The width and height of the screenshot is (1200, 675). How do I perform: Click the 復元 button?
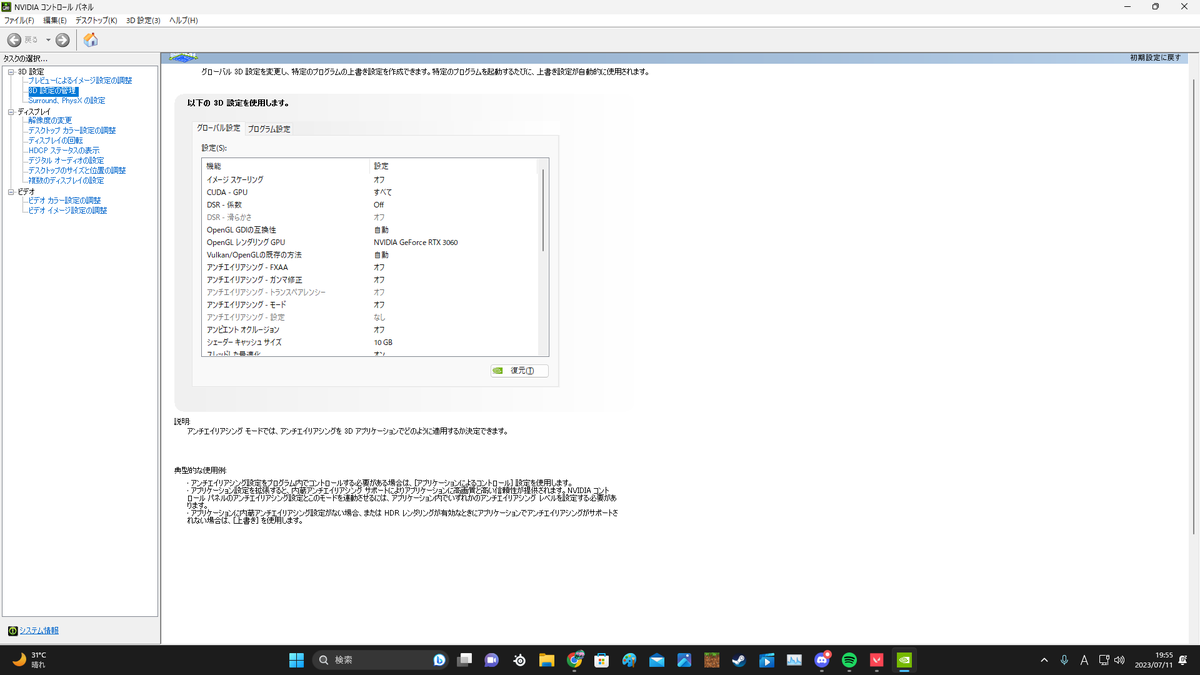pos(519,370)
